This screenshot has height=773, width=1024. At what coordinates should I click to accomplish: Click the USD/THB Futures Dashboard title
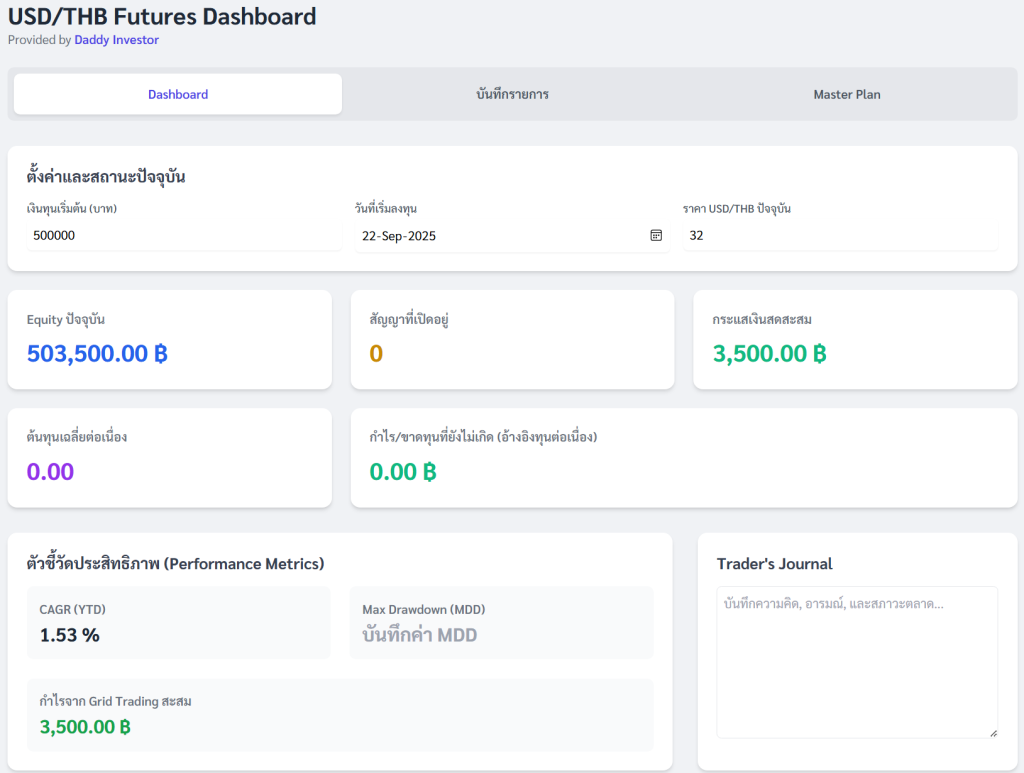click(x=162, y=16)
